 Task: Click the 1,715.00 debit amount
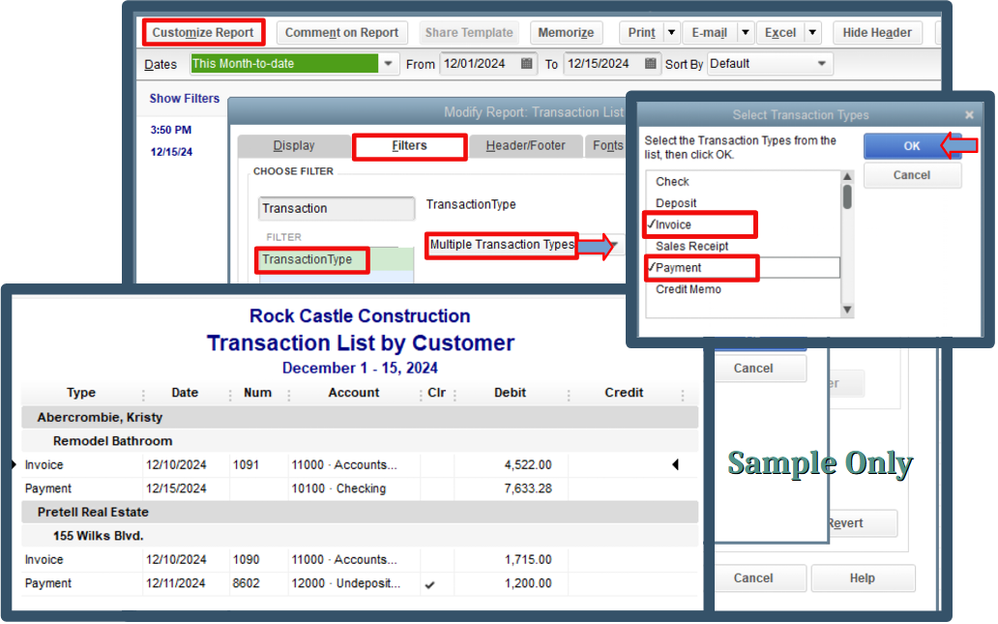point(528,560)
